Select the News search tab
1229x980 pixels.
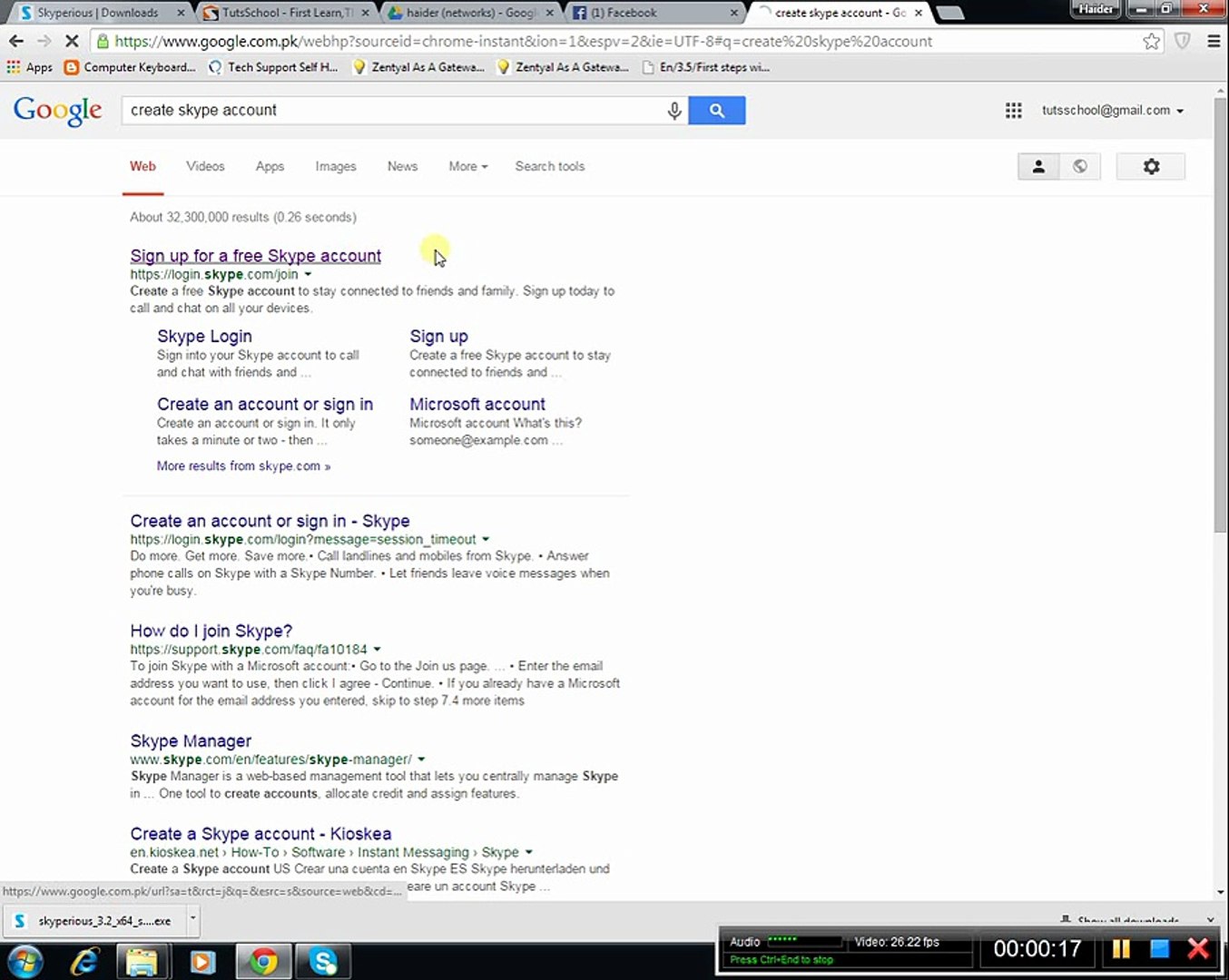point(402,166)
